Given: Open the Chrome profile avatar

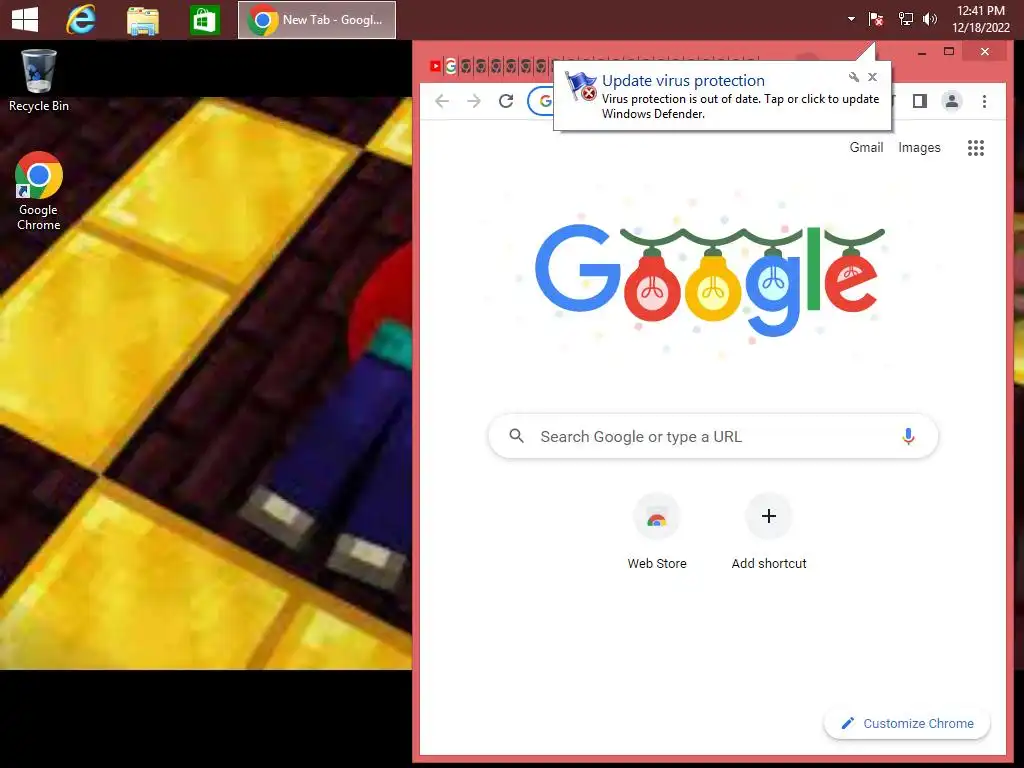Looking at the screenshot, I should pos(952,101).
